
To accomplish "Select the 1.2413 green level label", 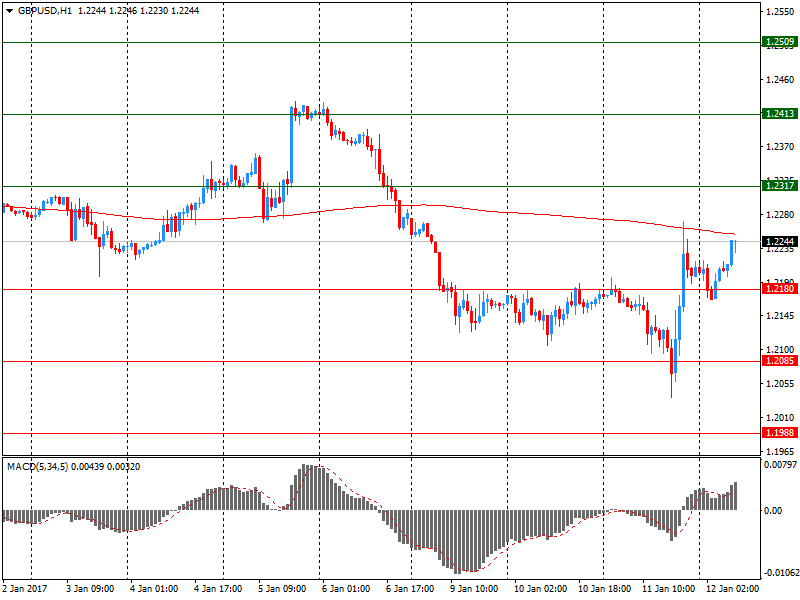I will 780,114.
